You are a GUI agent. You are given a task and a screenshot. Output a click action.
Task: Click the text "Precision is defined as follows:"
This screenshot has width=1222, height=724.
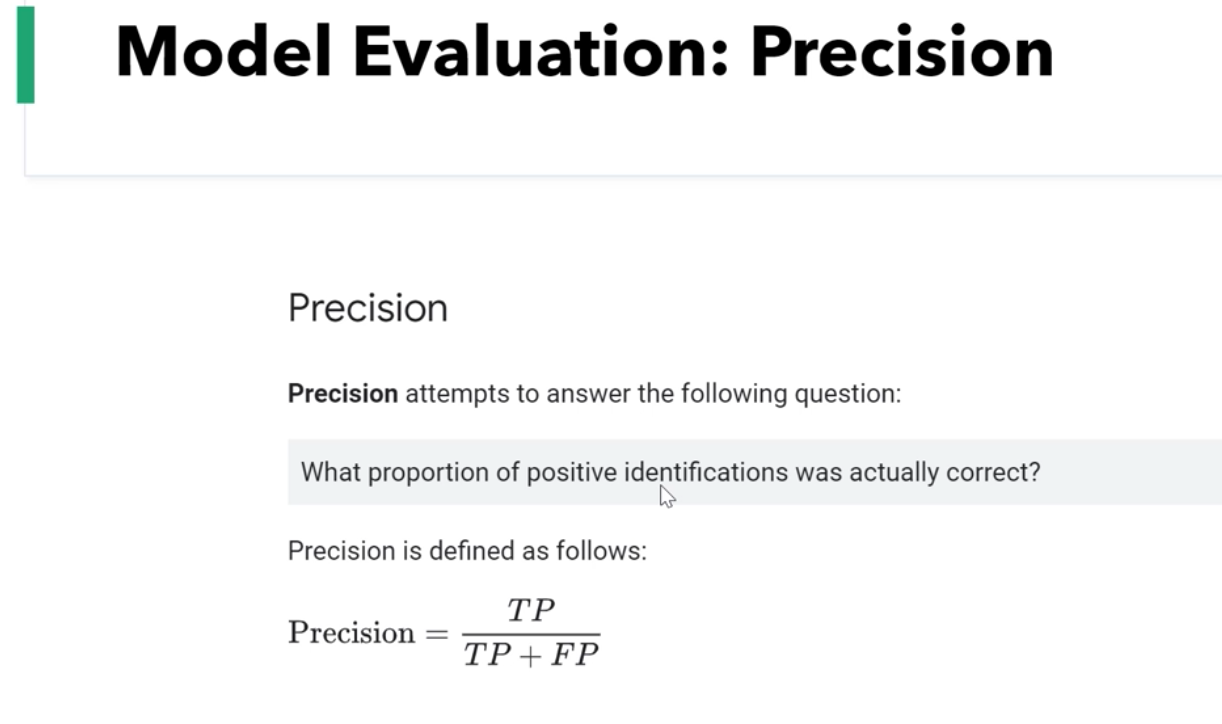[x=467, y=551]
